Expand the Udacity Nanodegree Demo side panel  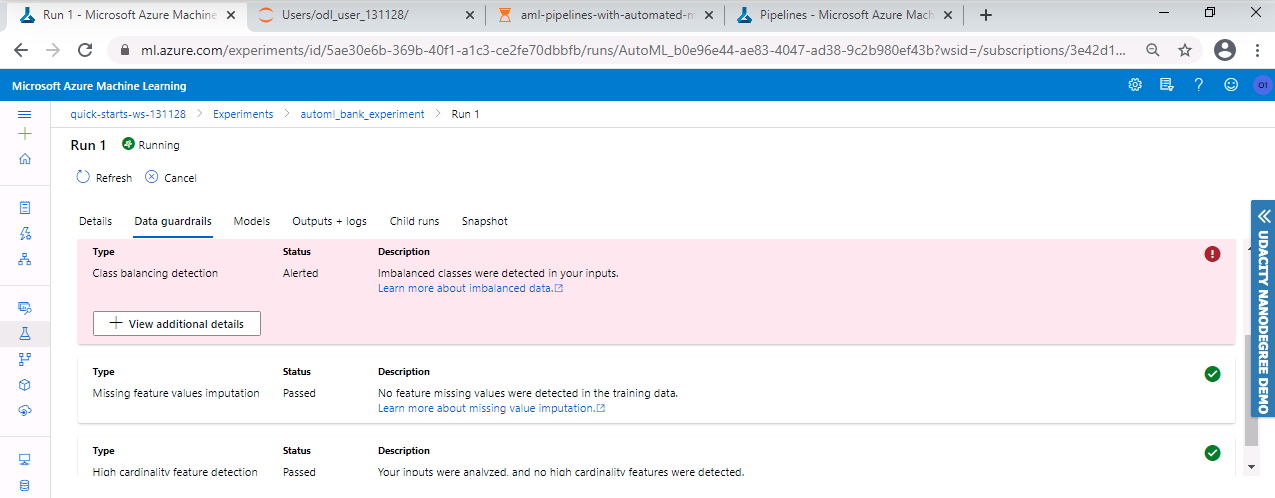pos(1263,309)
